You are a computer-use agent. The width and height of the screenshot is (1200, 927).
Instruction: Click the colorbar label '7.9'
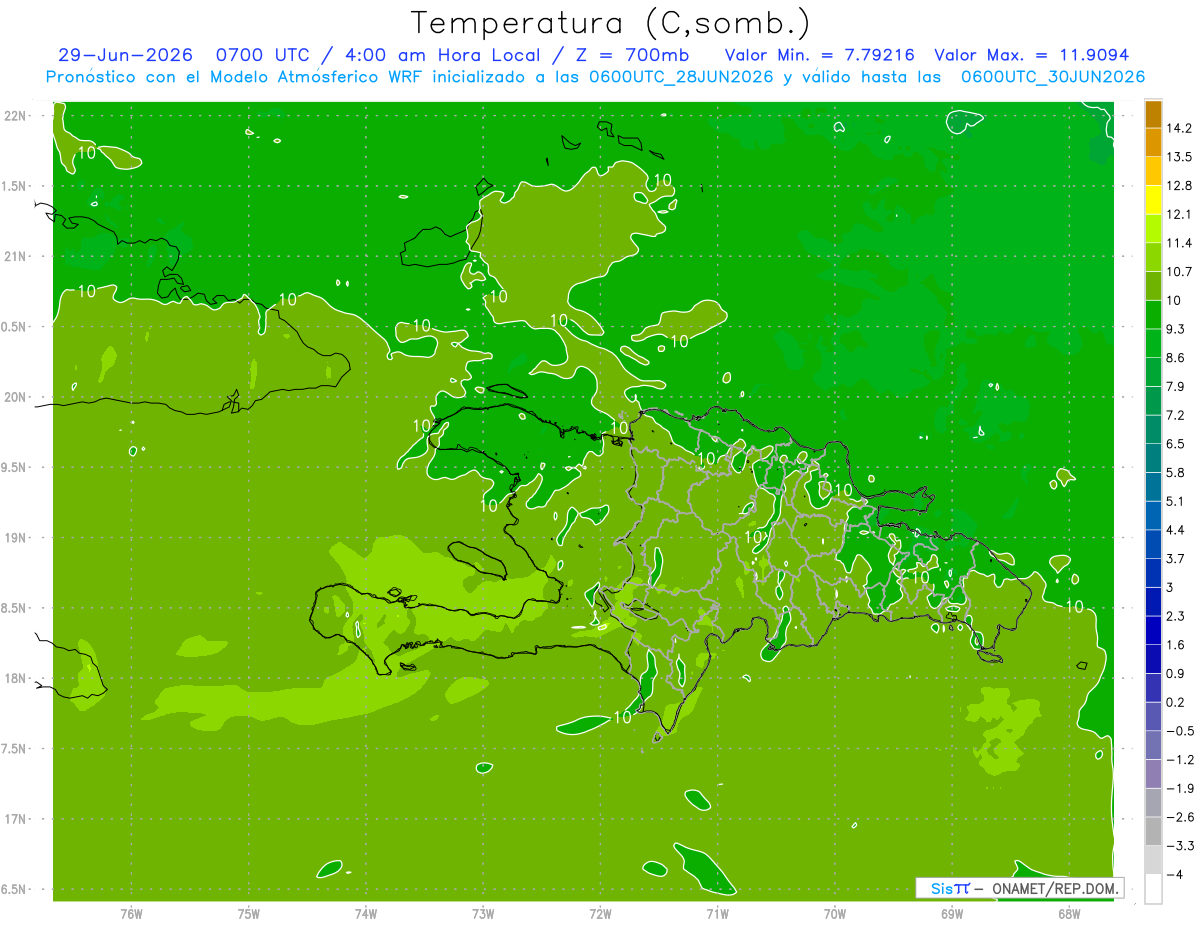coord(1176,387)
